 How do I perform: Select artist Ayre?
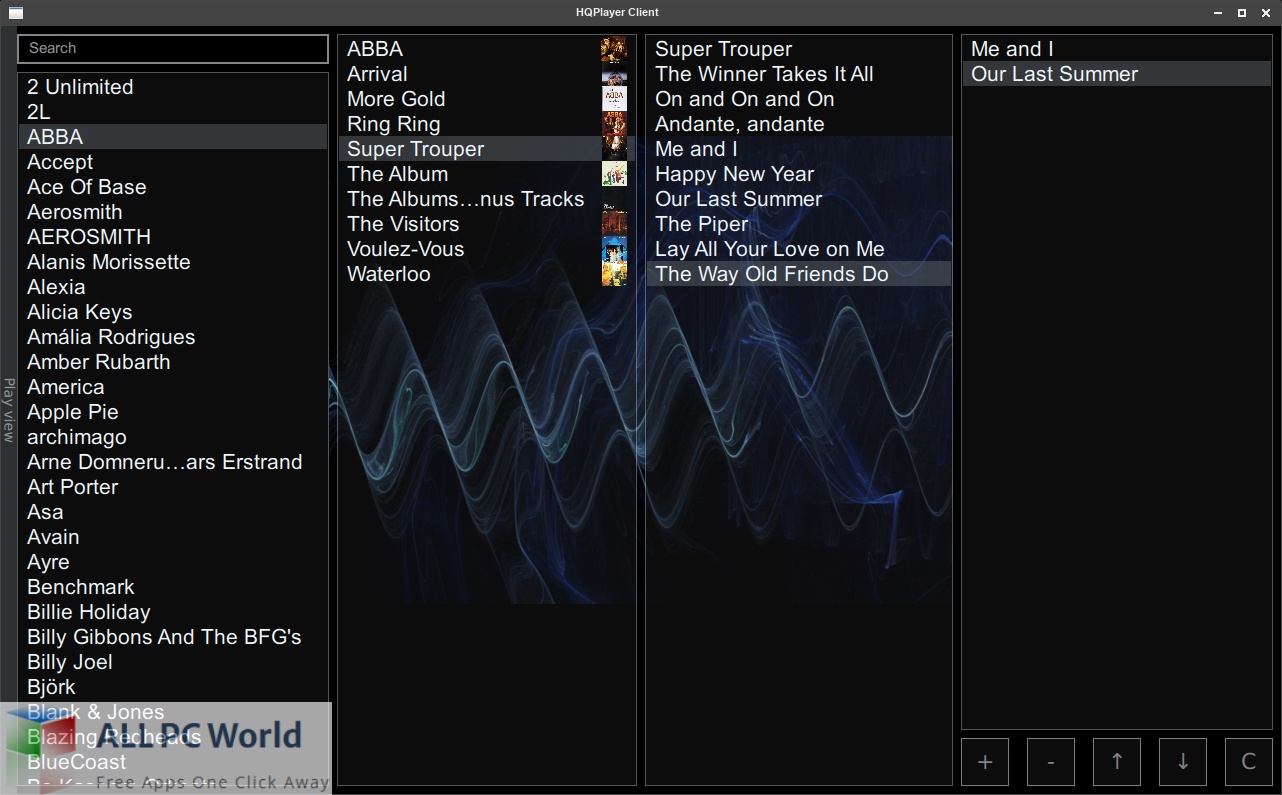pyautogui.click(x=173, y=562)
